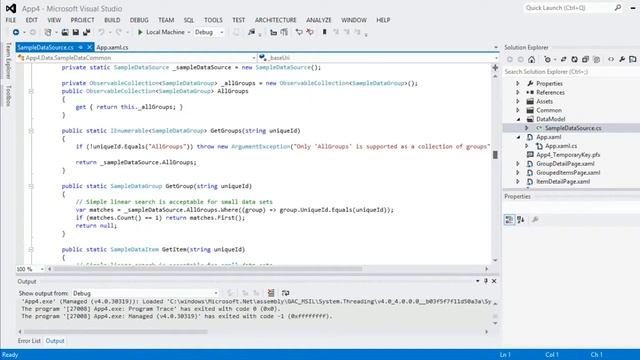Viewport: 640px width, 360px height.
Task: Click View Code icon in Solution Explorer
Action: (x=611, y=60)
